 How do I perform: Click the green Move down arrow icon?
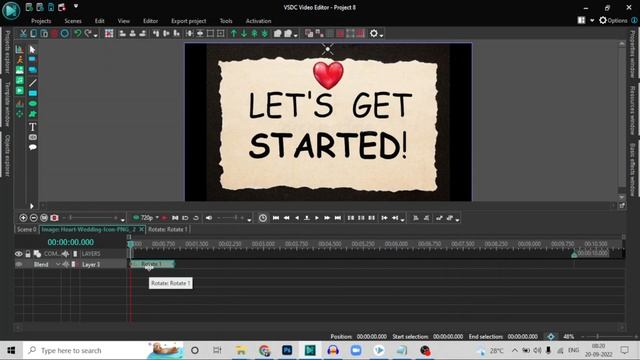(x=244, y=33)
